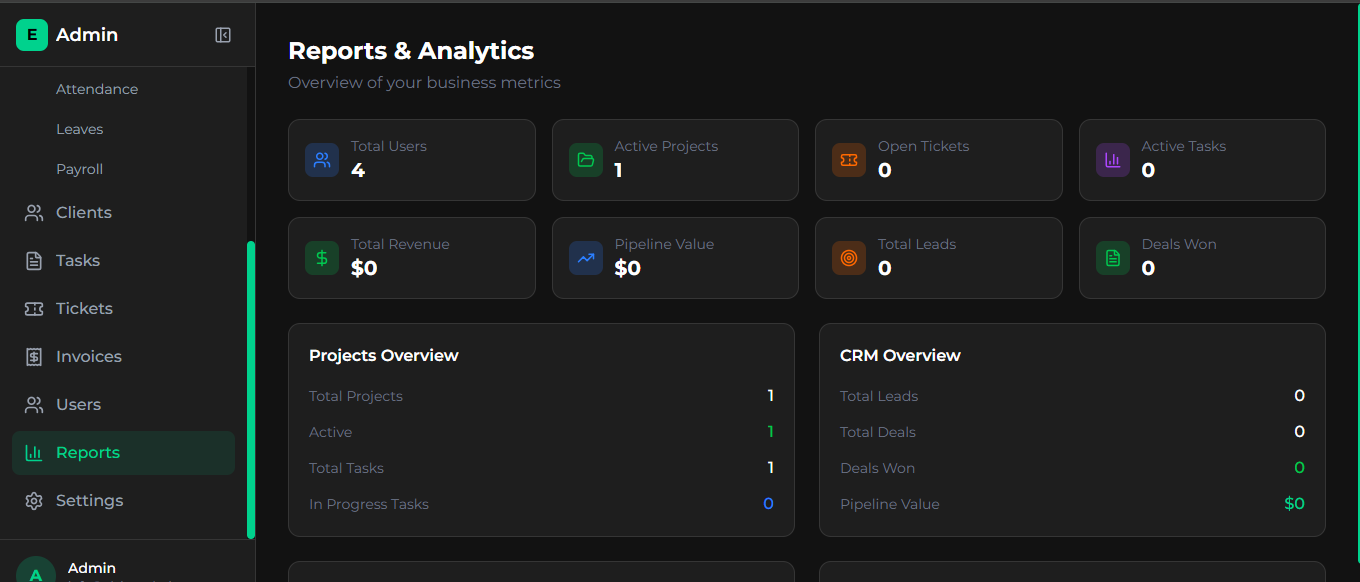The image size is (1360, 582).
Task: Click the green sidebar scrollbar
Action: tap(251, 390)
